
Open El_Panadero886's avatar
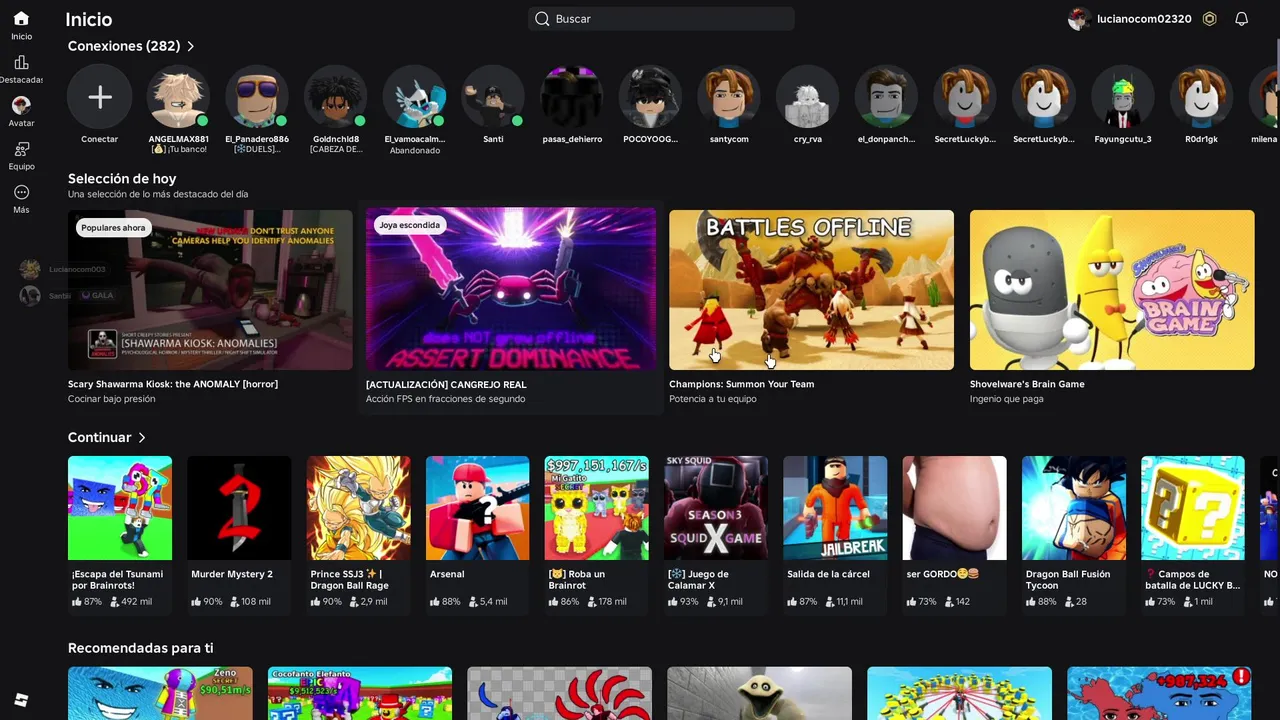(x=257, y=97)
